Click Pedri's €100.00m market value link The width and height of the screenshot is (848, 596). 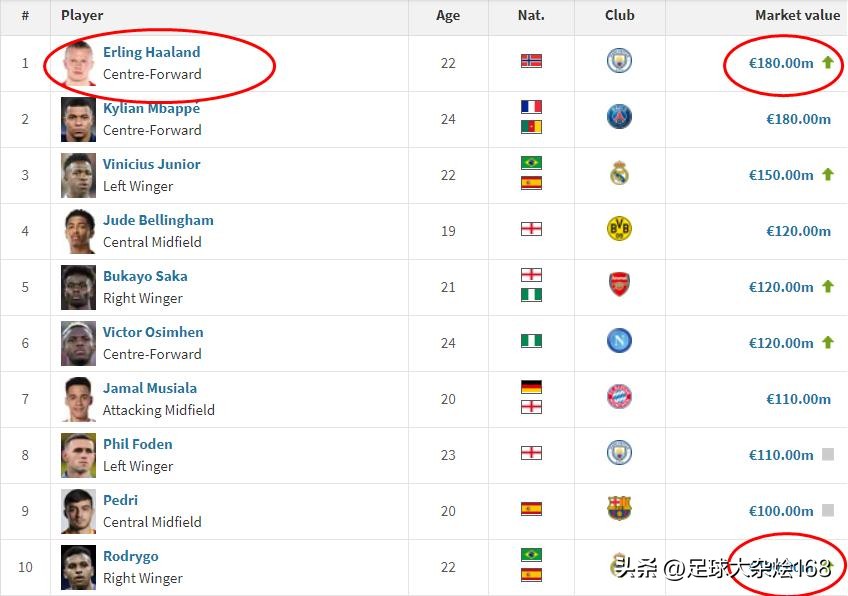[781, 511]
